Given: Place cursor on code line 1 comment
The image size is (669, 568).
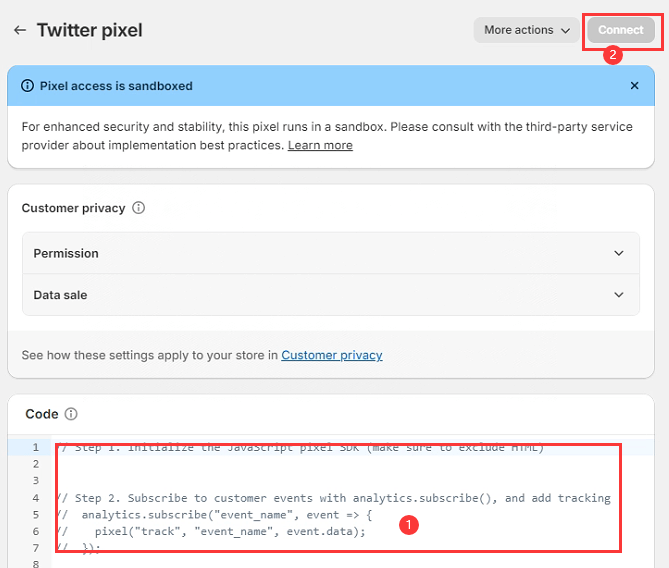Looking at the screenshot, I should [x=300, y=447].
